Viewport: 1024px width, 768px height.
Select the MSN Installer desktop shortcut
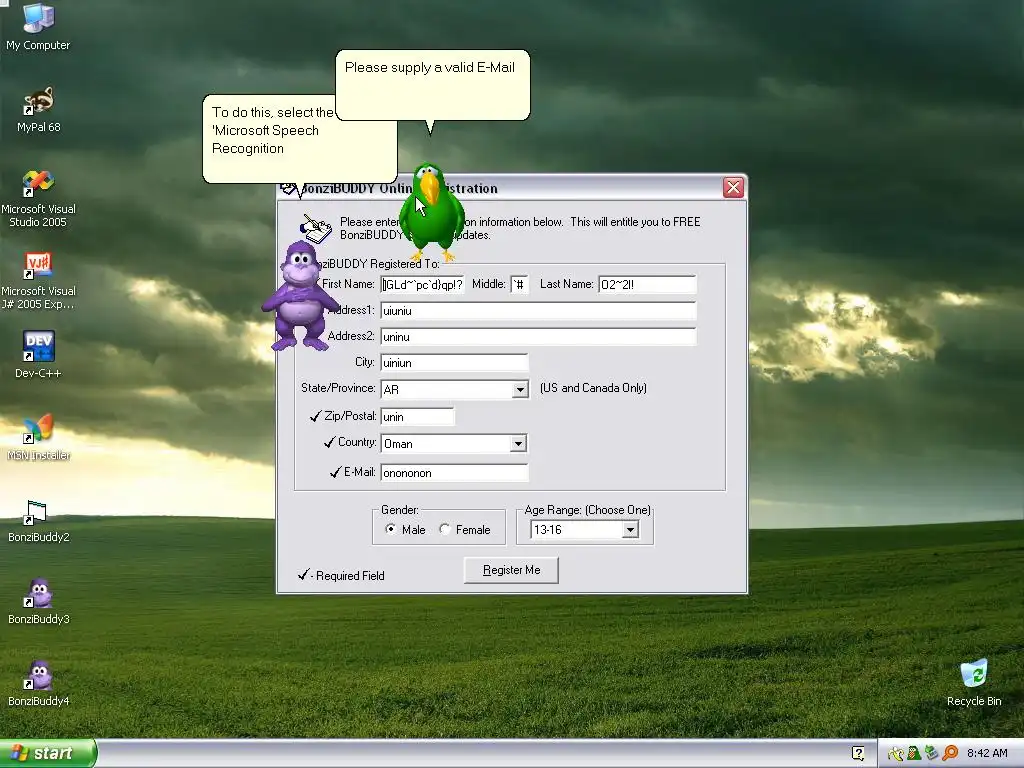[38, 437]
